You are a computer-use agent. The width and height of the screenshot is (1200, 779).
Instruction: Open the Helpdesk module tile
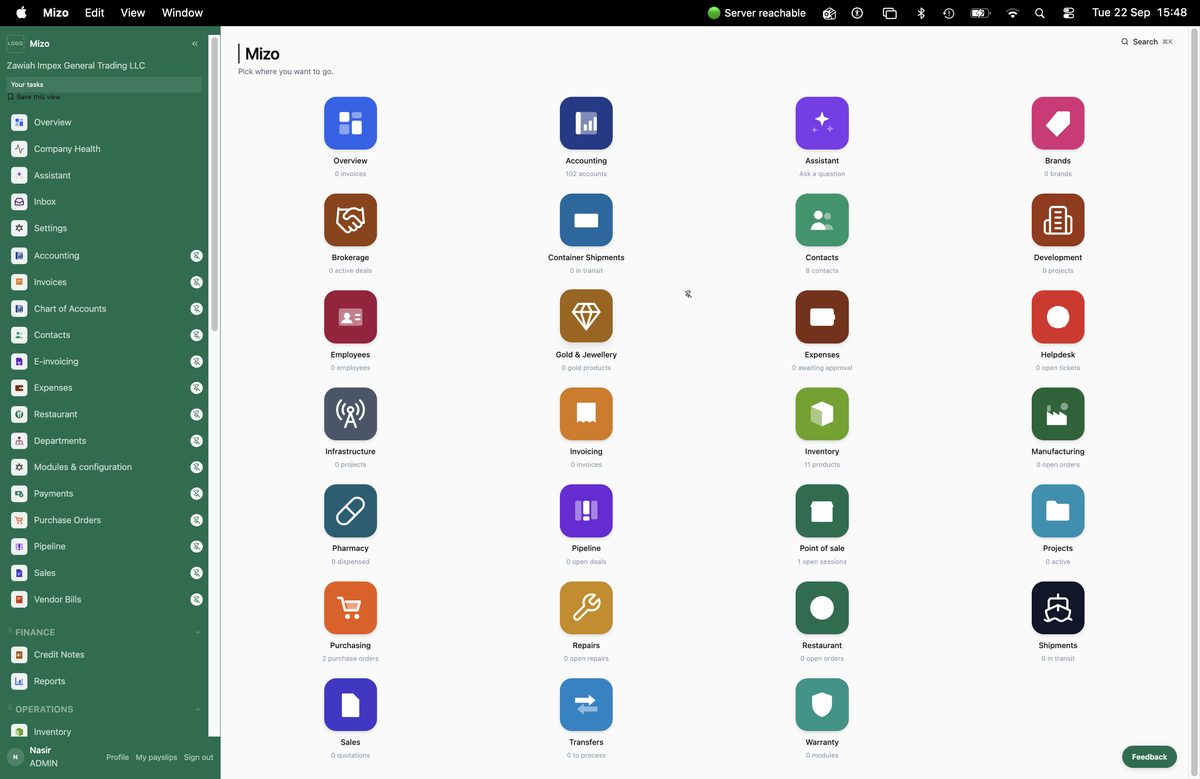1058,317
